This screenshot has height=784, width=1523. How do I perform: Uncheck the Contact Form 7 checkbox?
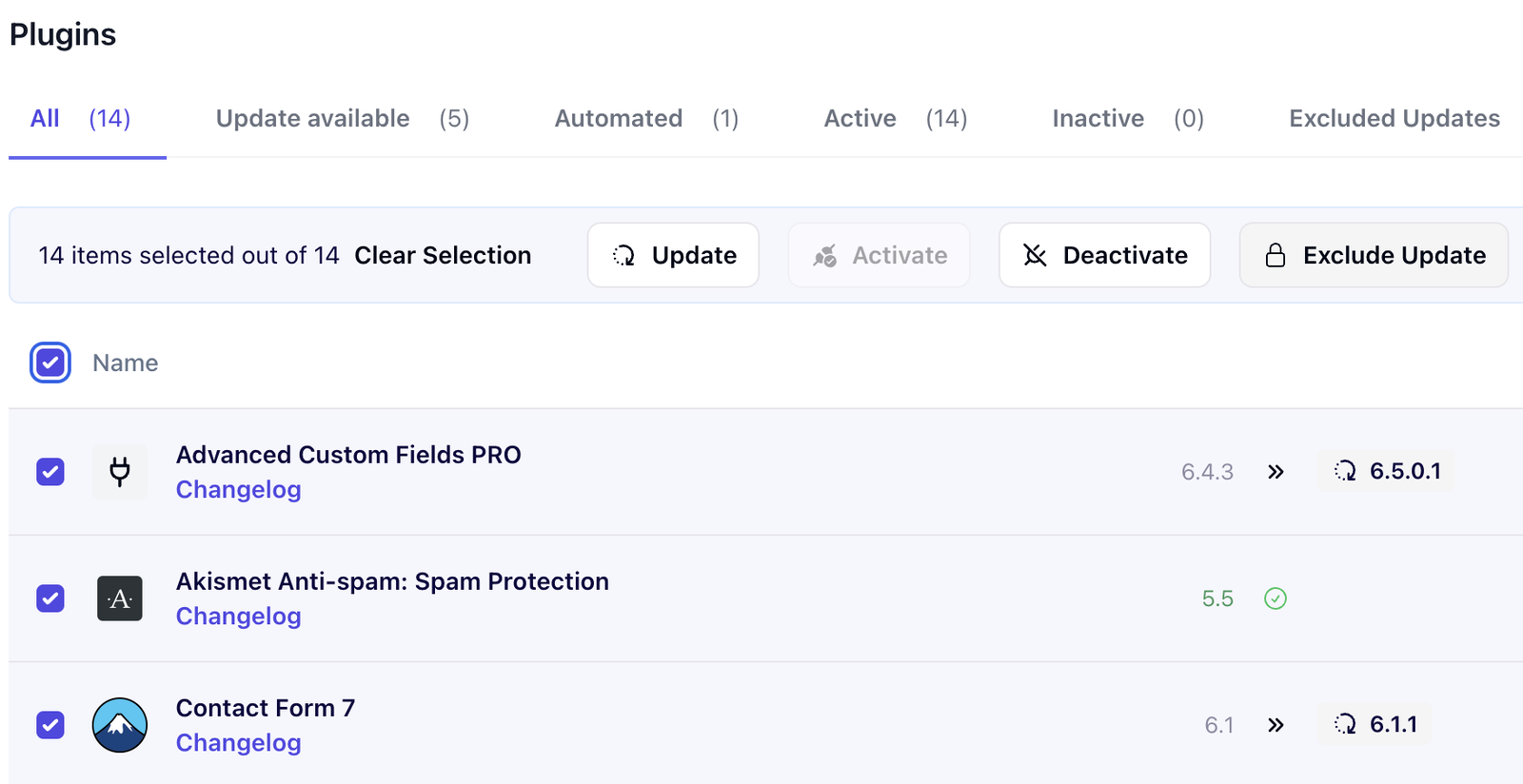click(49, 725)
